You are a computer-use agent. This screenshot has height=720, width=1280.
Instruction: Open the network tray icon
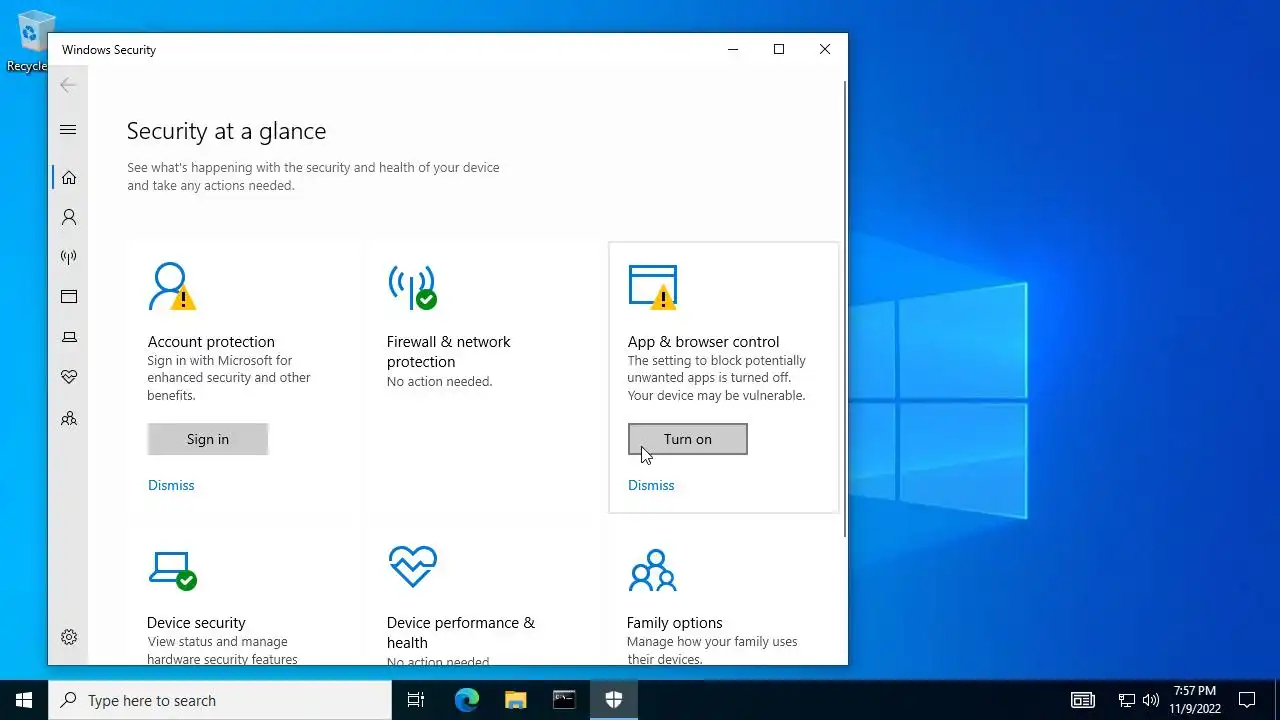pyautogui.click(x=1126, y=700)
